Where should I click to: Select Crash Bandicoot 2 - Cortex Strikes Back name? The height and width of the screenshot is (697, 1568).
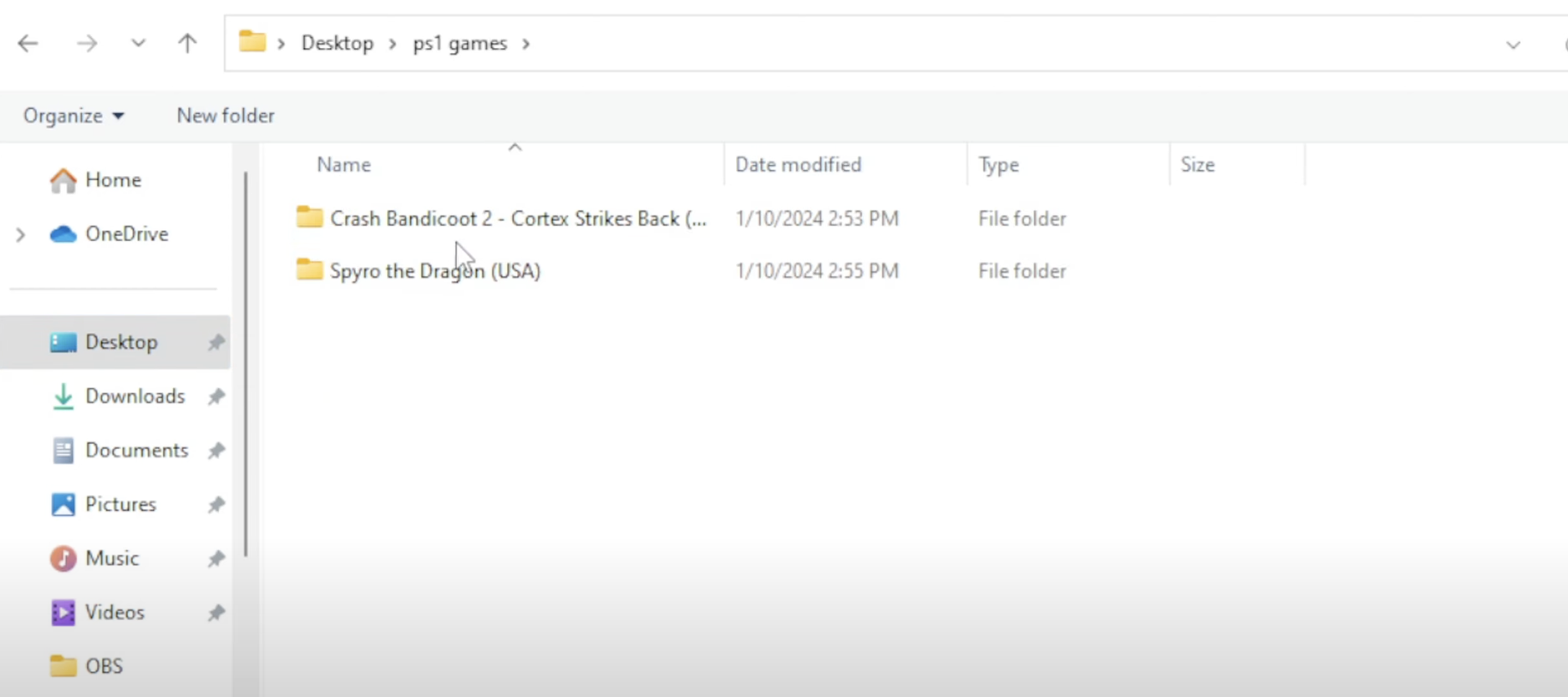coord(518,219)
